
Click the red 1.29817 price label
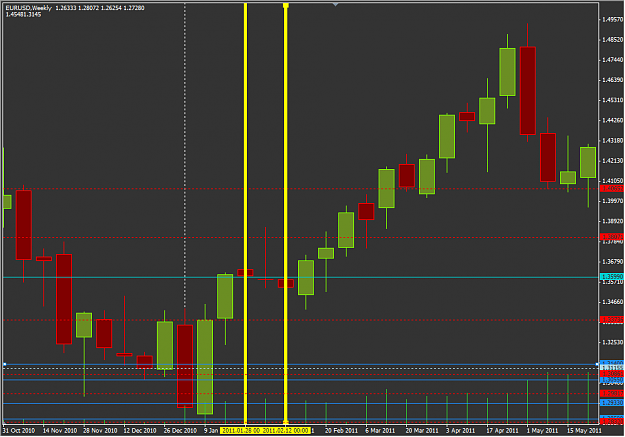[612, 394]
